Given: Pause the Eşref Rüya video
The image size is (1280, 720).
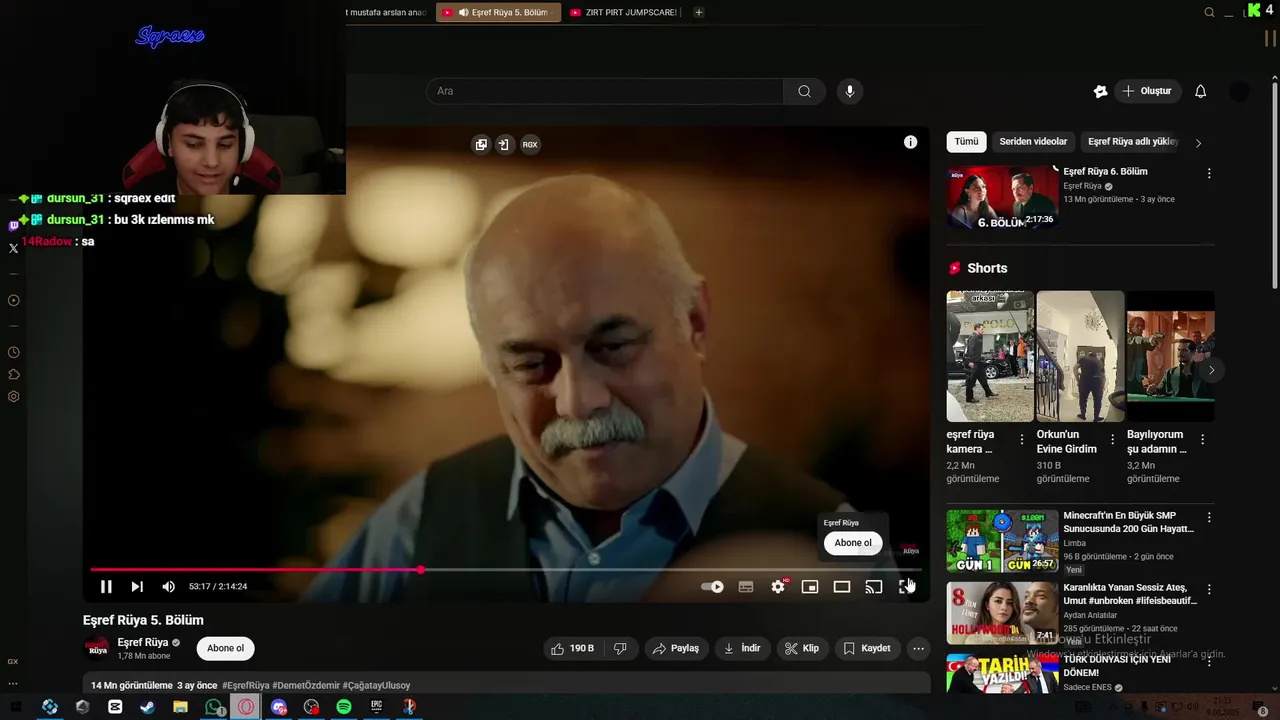Looking at the screenshot, I should [106, 587].
